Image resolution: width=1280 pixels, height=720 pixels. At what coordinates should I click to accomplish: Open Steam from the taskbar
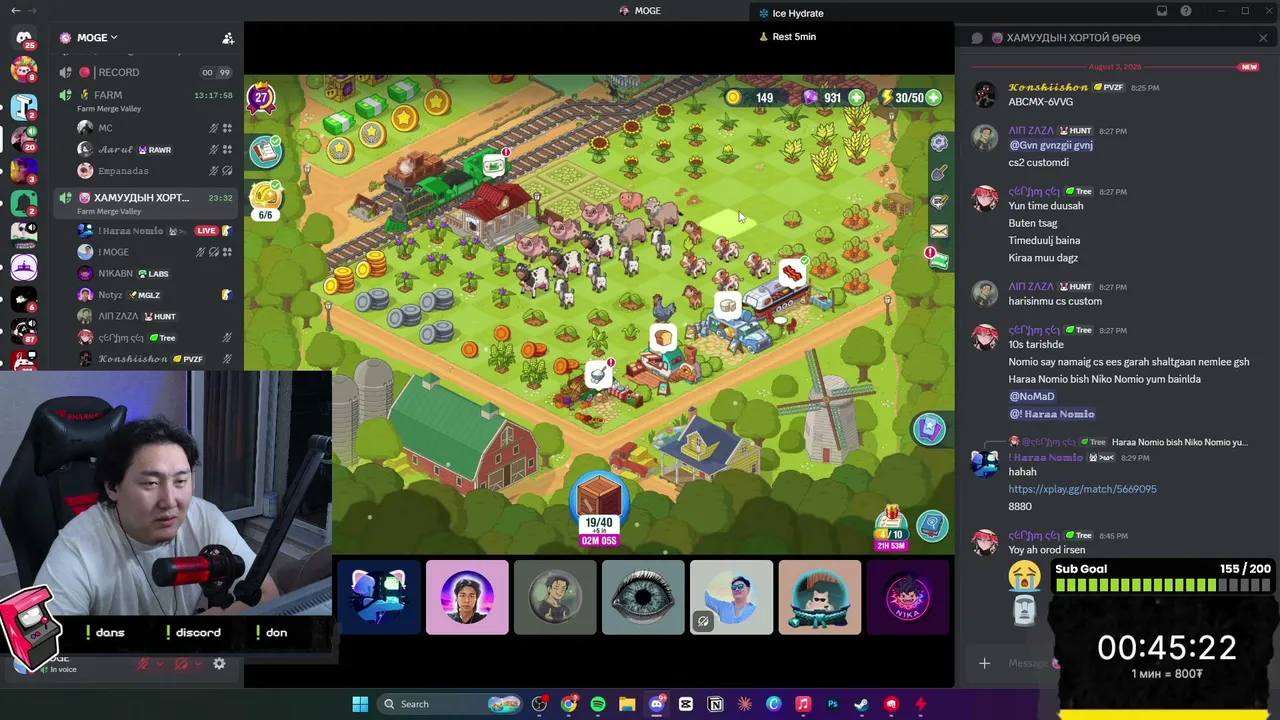click(861, 704)
